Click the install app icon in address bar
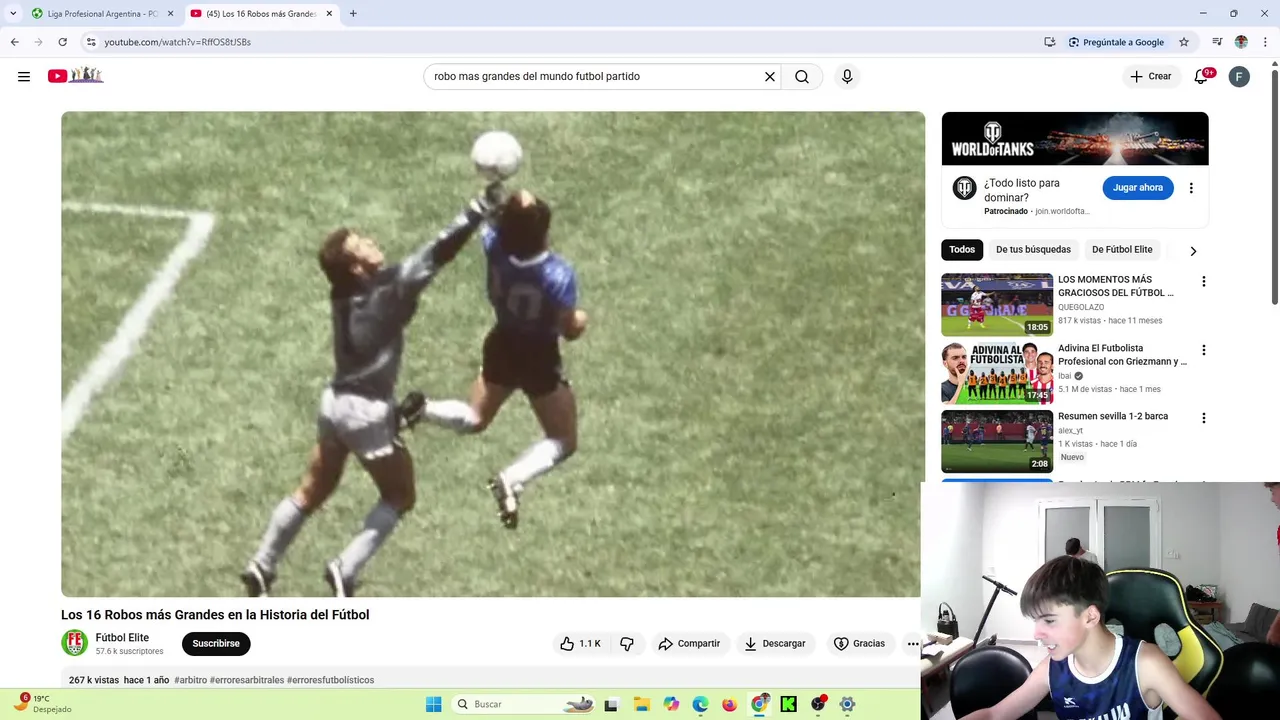The width and height of the screenshot is (1280, 720). tap(1050, 42)
